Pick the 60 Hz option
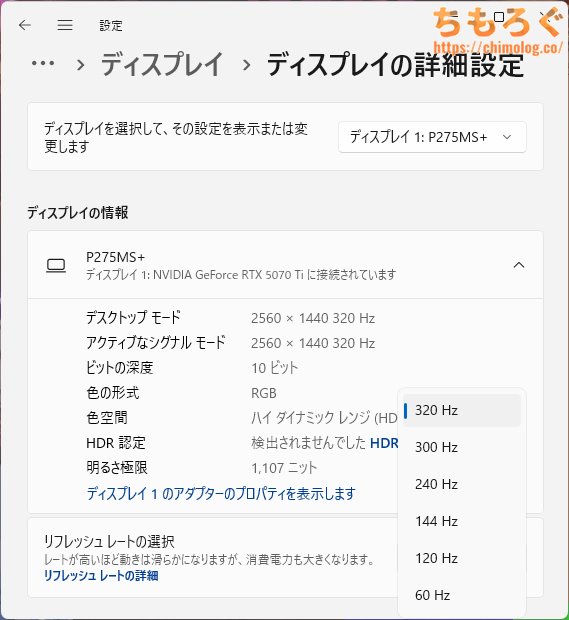Image resolution: width=569 pixels, height=620 pixels. pos(461,595)
